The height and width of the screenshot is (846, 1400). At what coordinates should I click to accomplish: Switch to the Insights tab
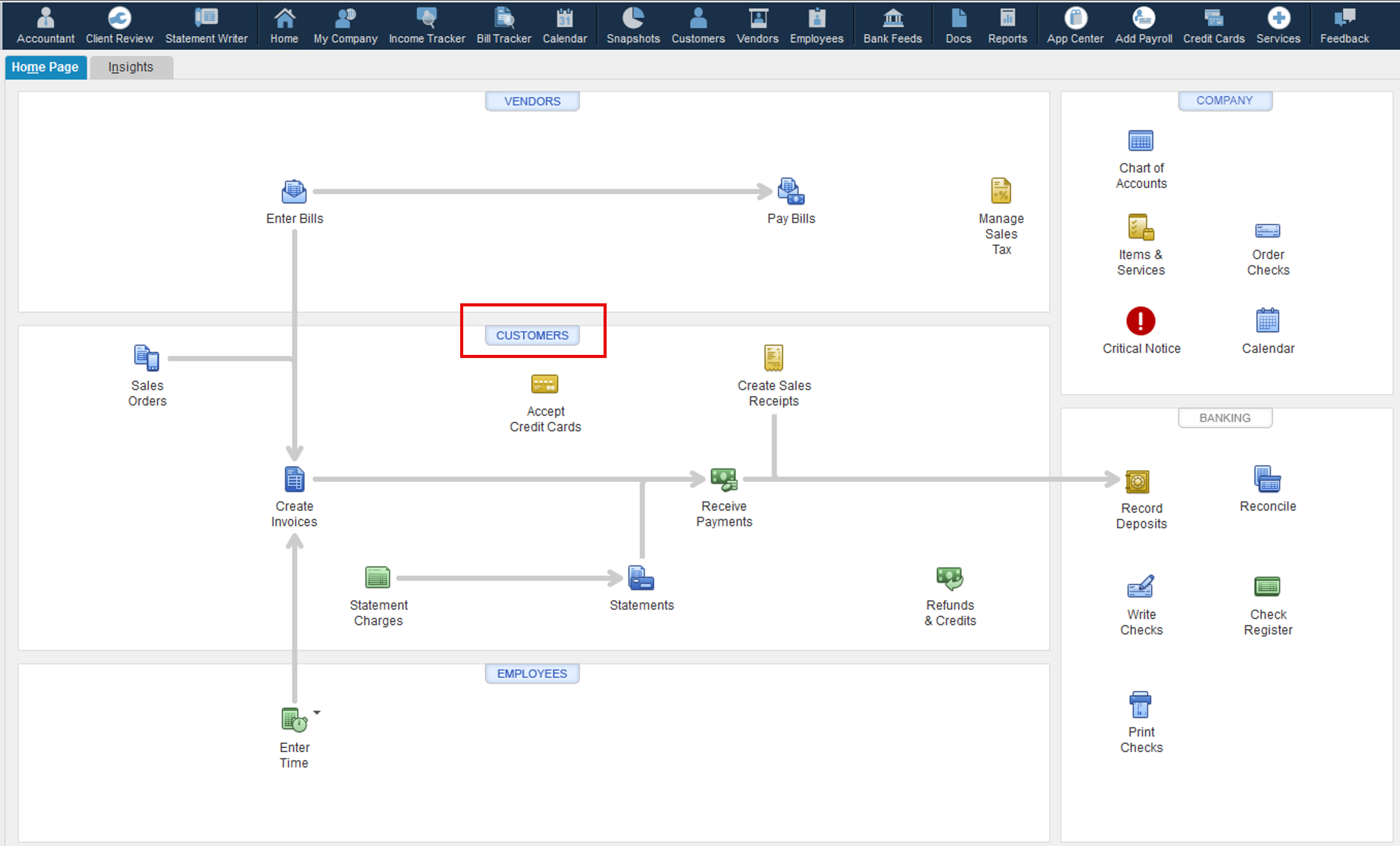(x=131, y=67)
